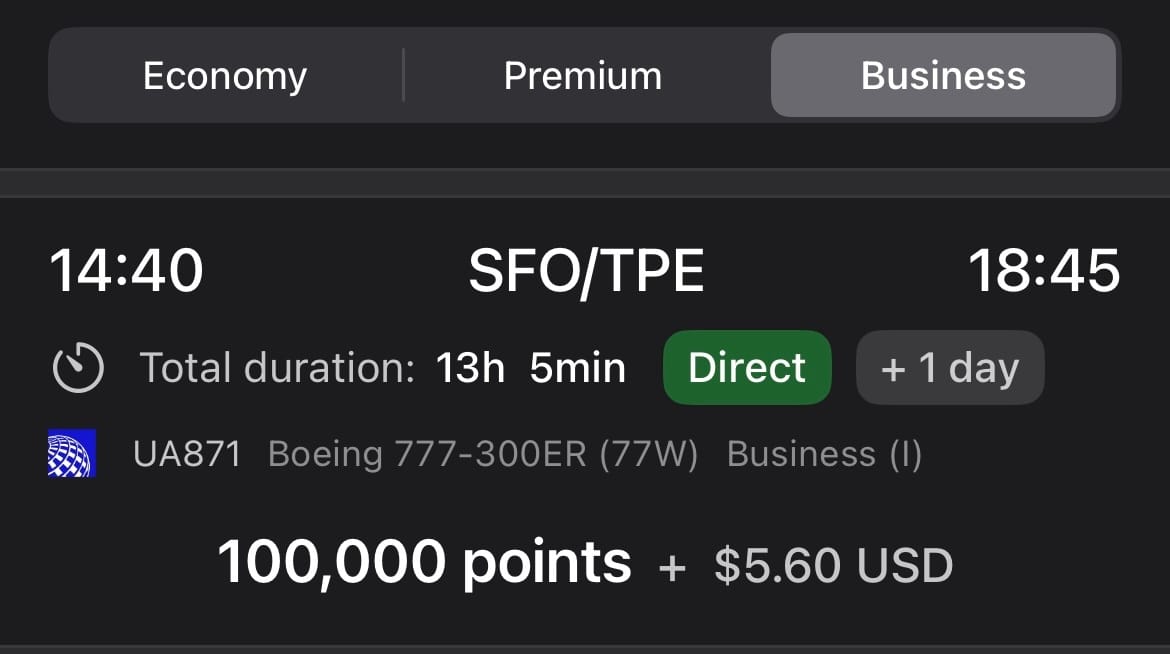
Task: Click the duration clock icon
Action: 78,367
